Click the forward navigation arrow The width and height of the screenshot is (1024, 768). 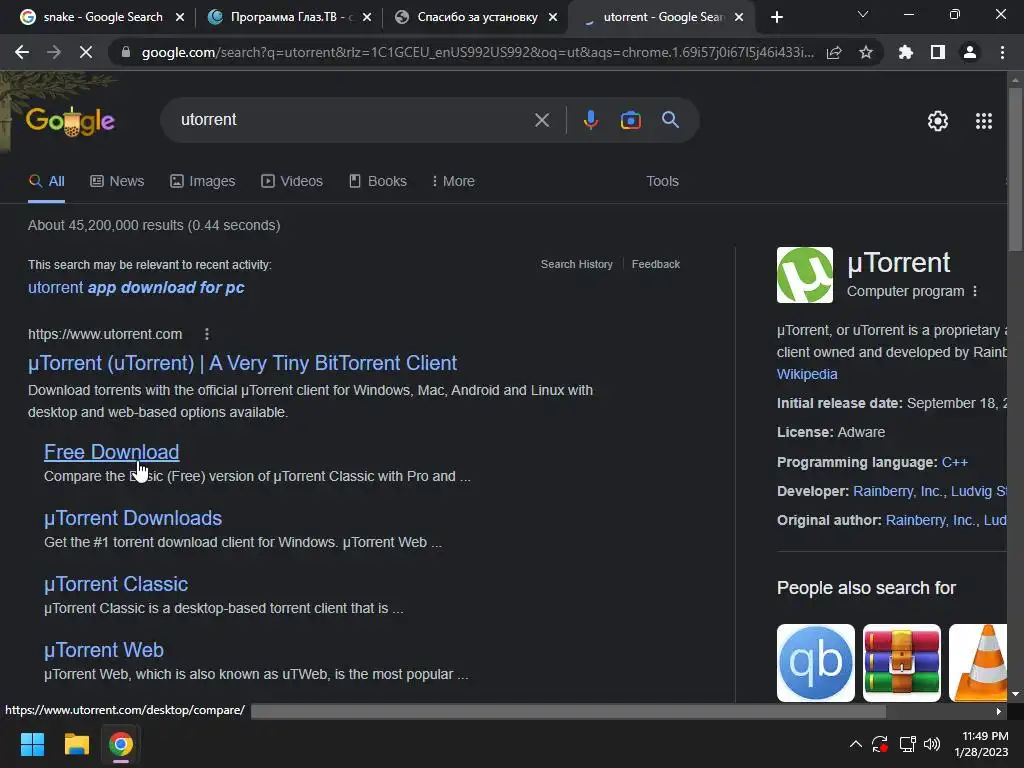pos(54,52)
